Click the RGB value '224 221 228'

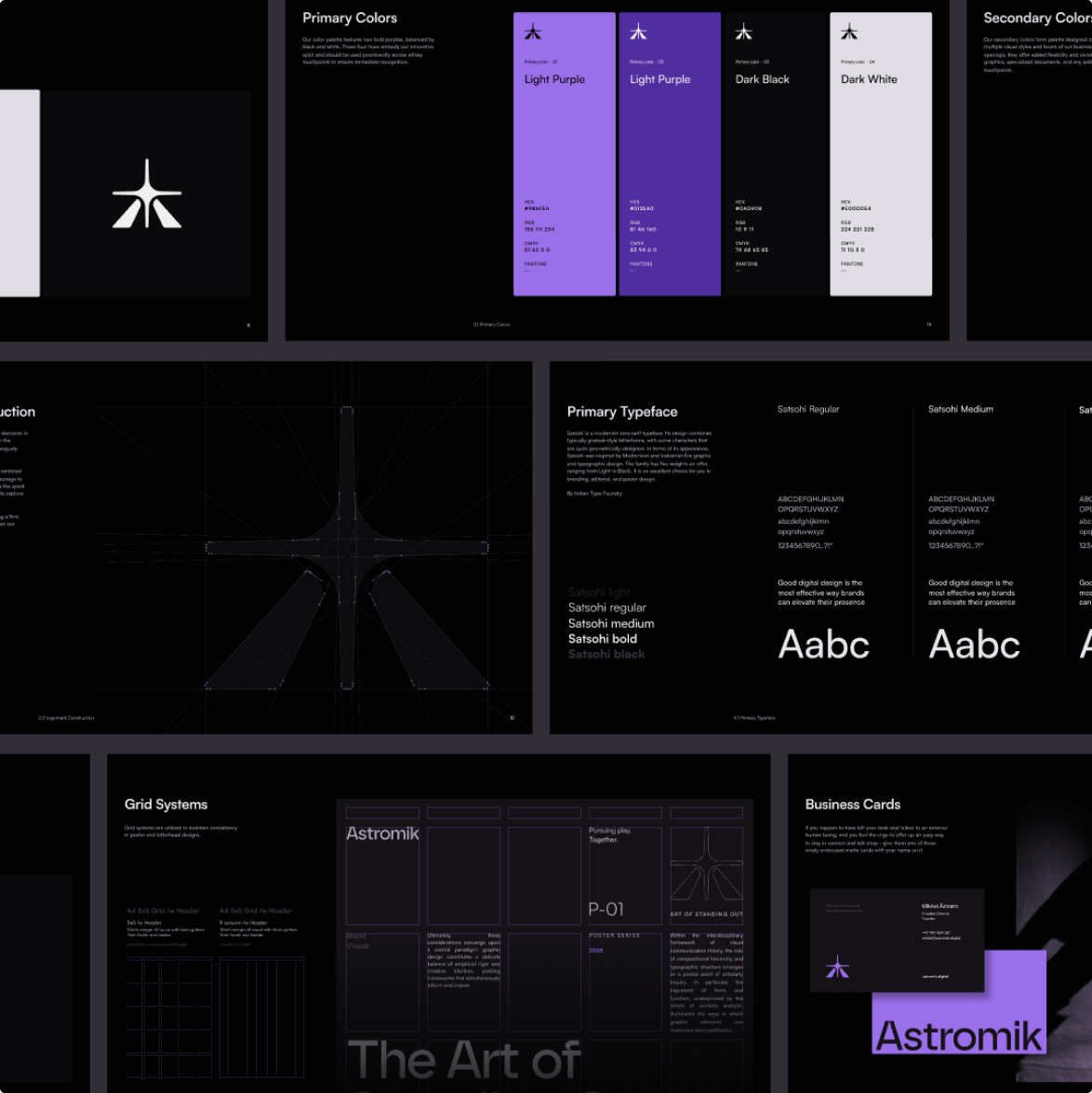858,230
